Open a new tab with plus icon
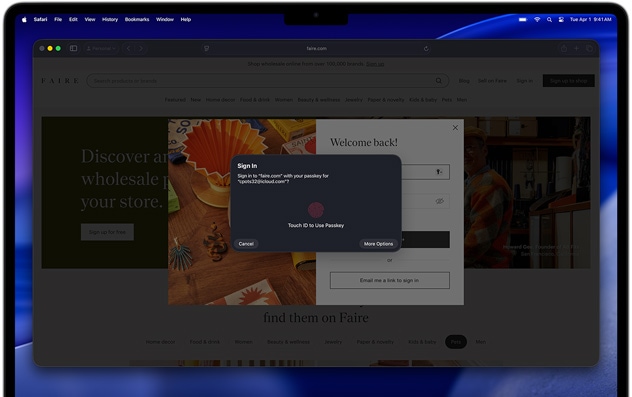The height and width of the screenshot is (397, 632). 576,48
